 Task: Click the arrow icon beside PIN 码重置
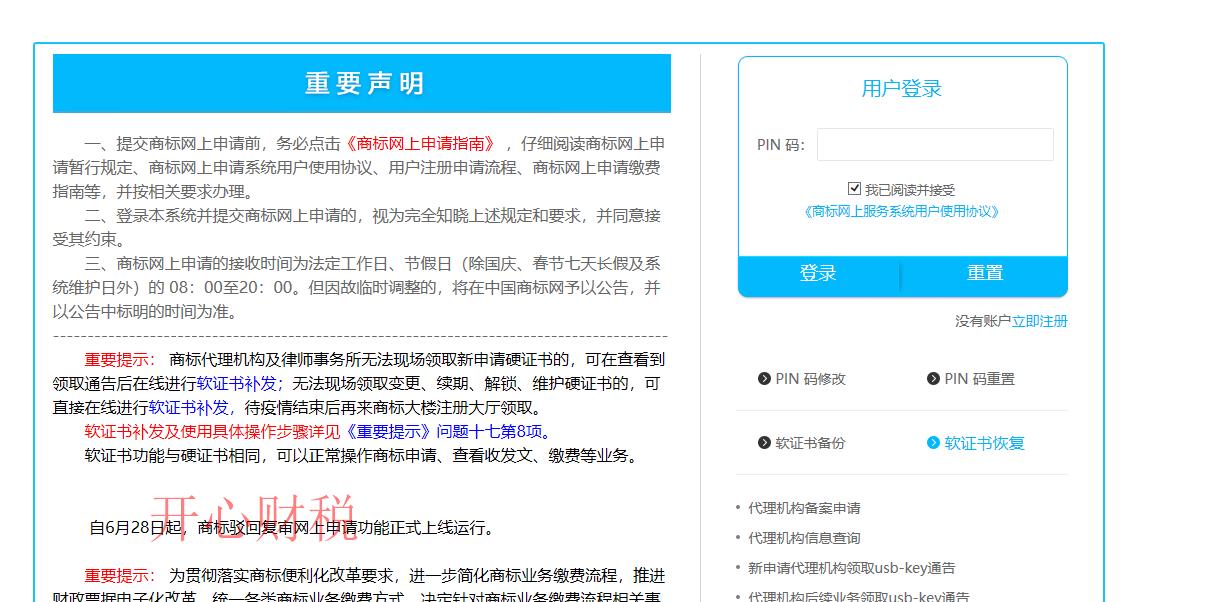click(933, 379)
